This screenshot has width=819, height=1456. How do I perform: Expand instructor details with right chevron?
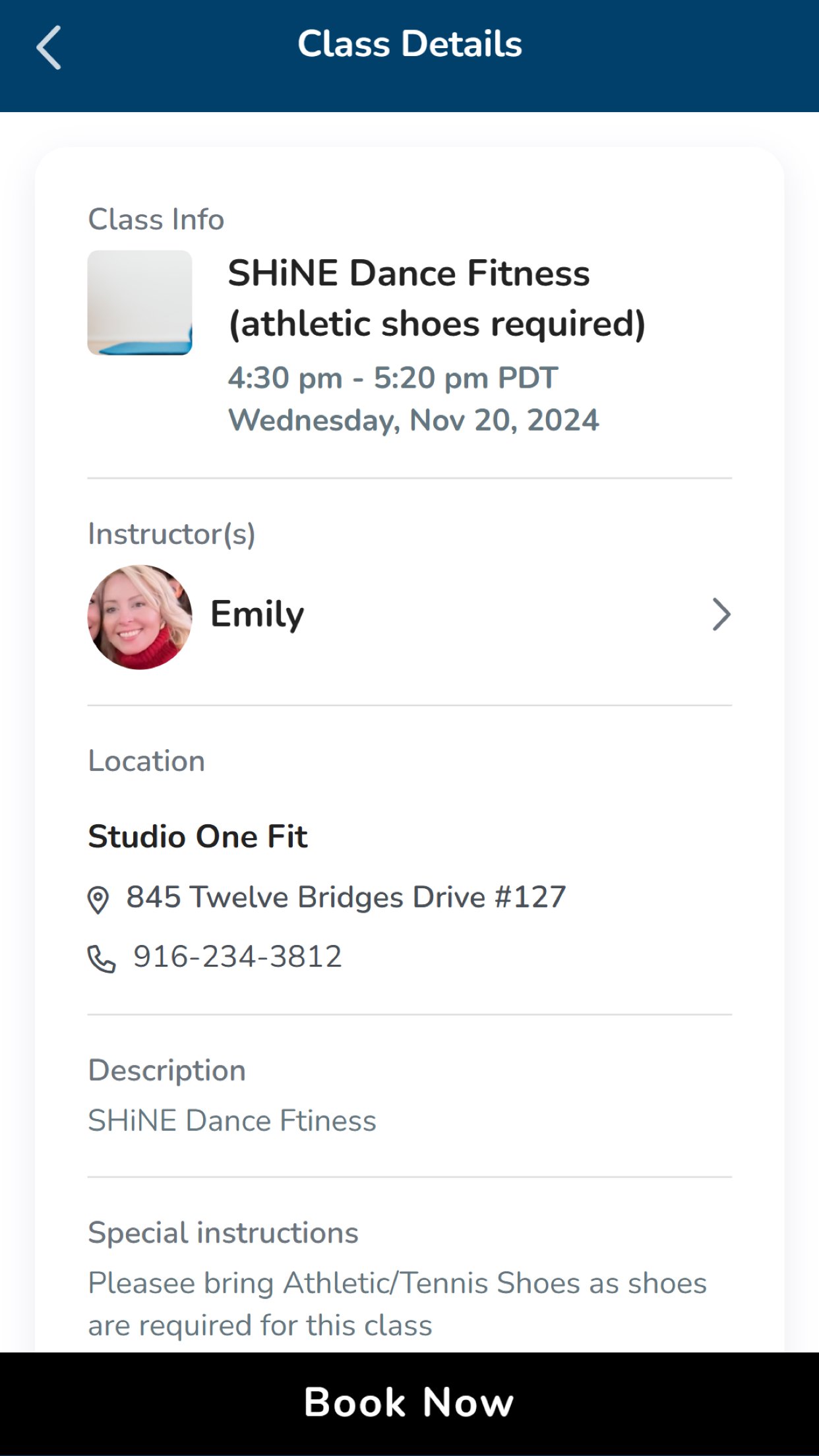click(721, 615)
